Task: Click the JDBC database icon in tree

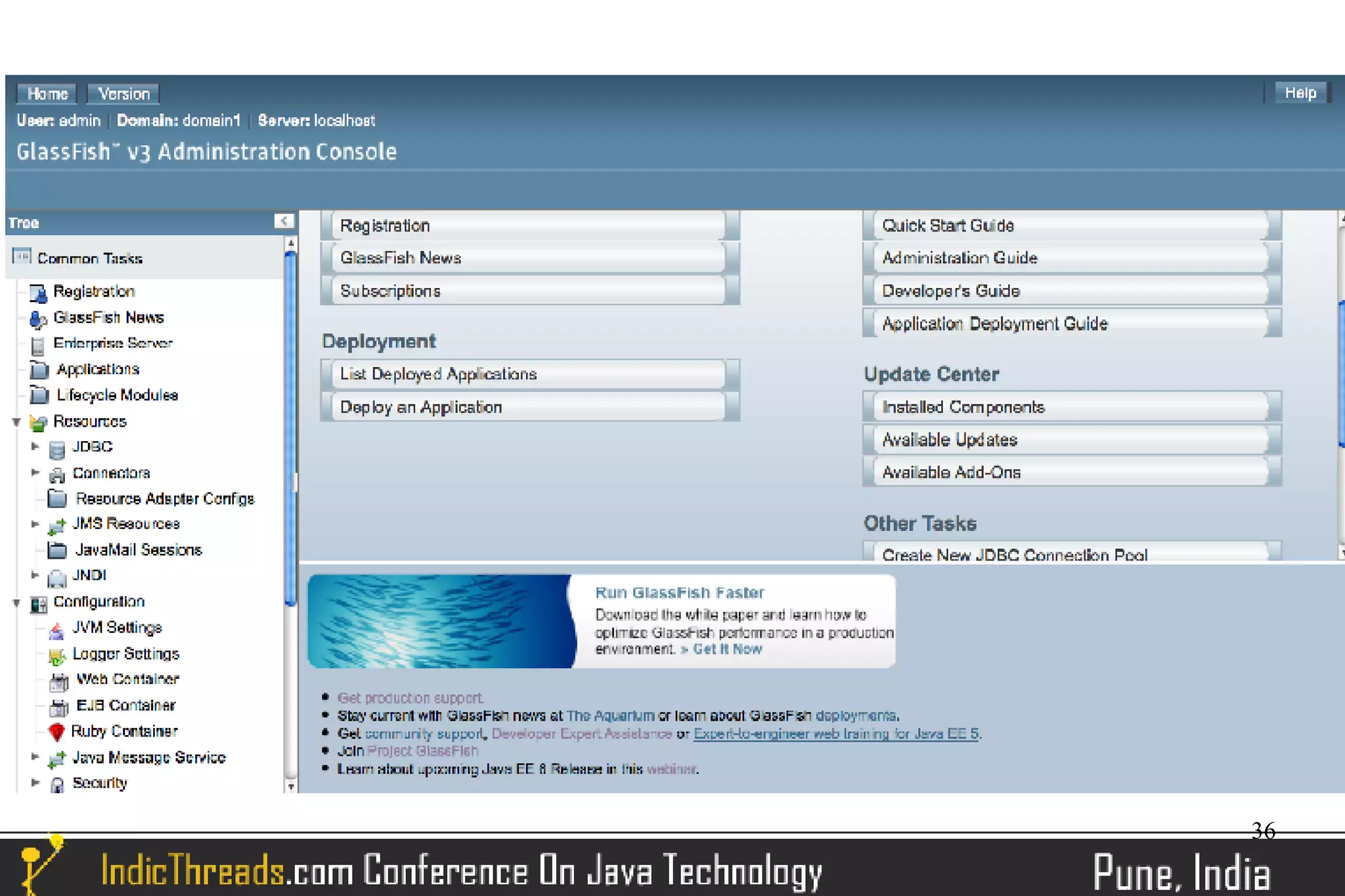Action: pyautogui.click(x=57, y=449)
